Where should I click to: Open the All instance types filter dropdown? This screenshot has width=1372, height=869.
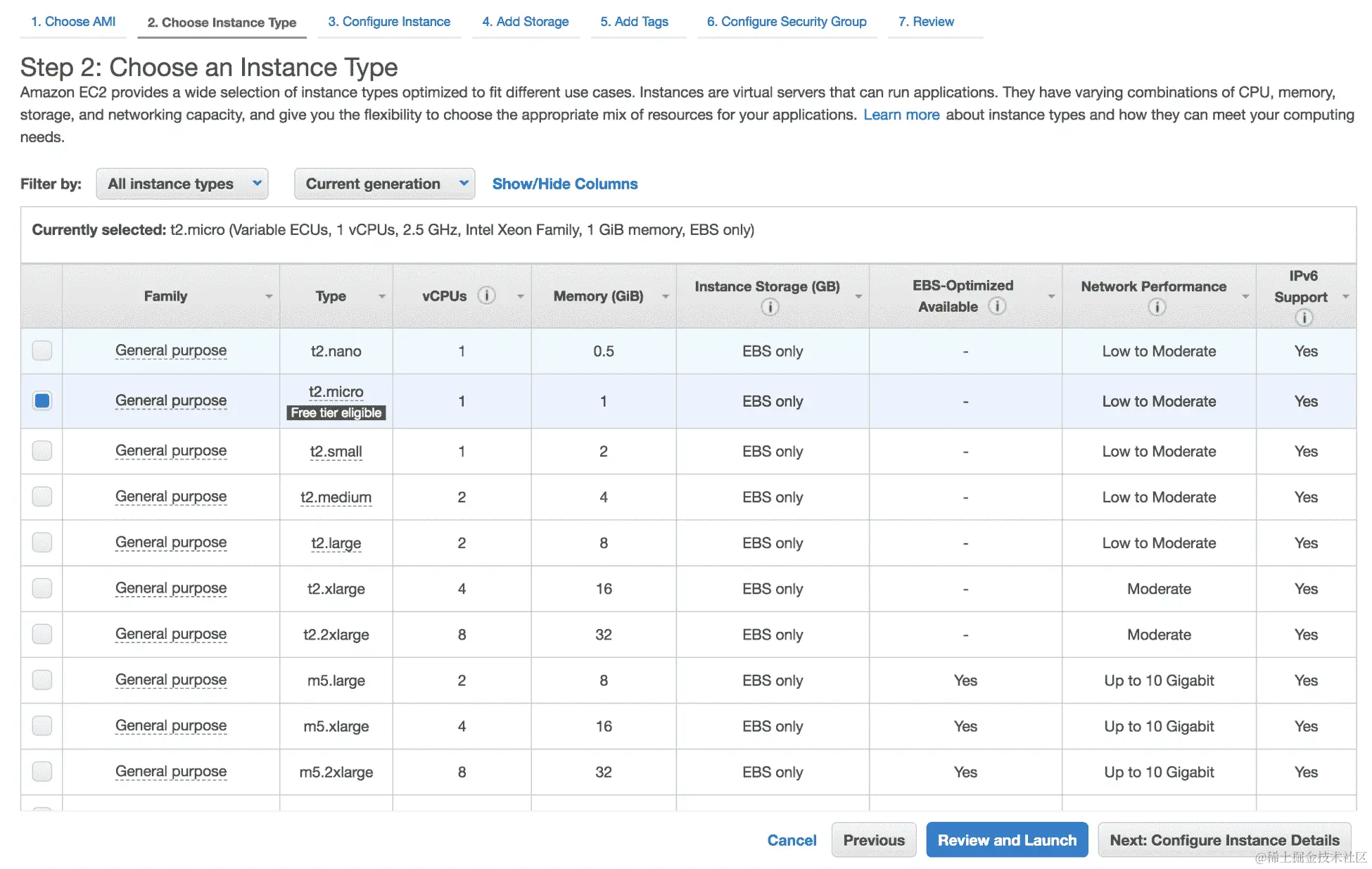[182, 184]
